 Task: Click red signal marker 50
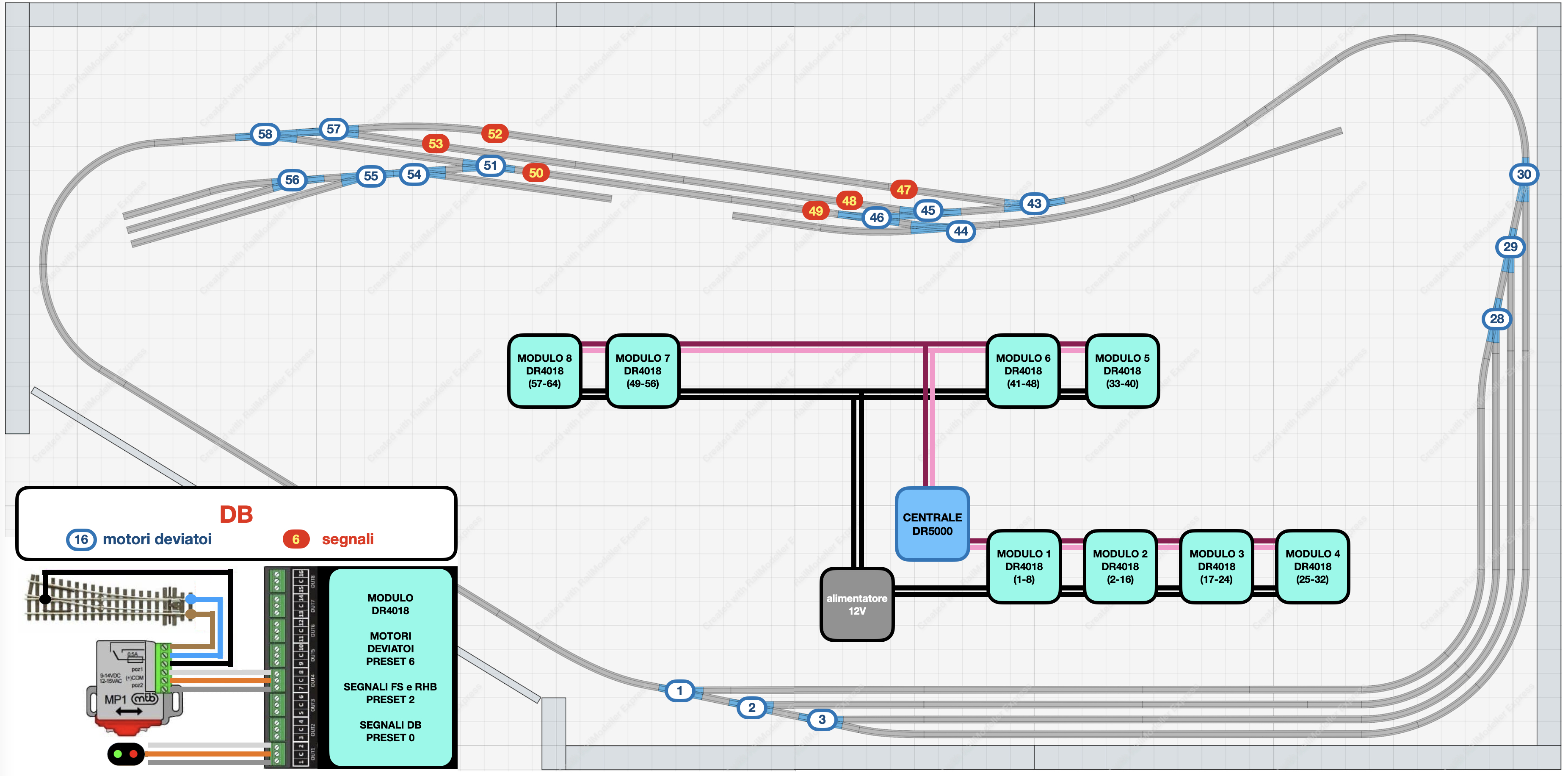pos(536,173)
